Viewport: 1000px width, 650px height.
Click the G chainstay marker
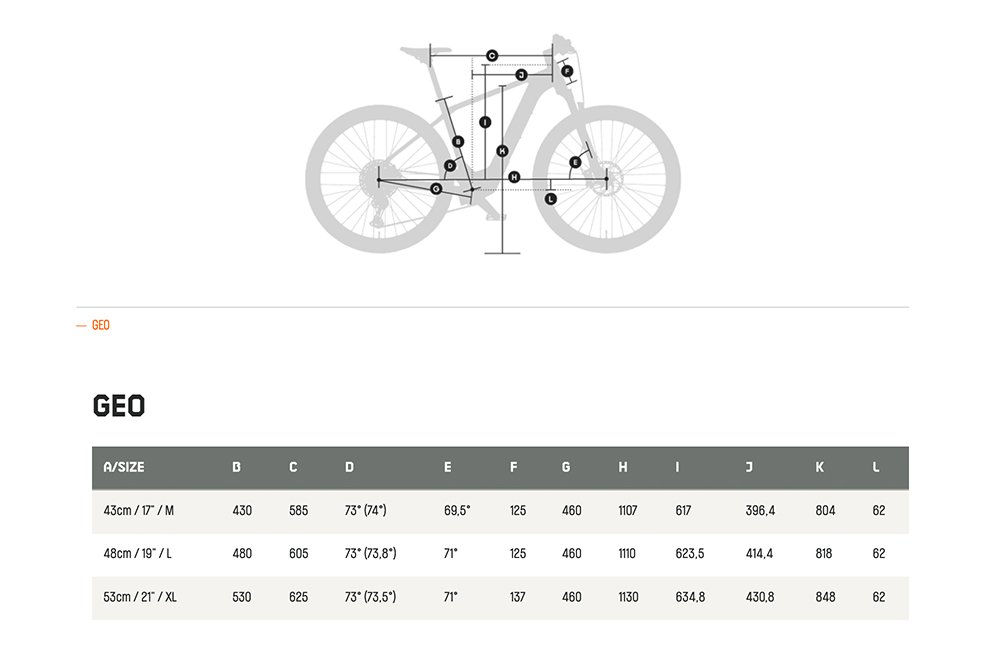click(x=436, y=189)
